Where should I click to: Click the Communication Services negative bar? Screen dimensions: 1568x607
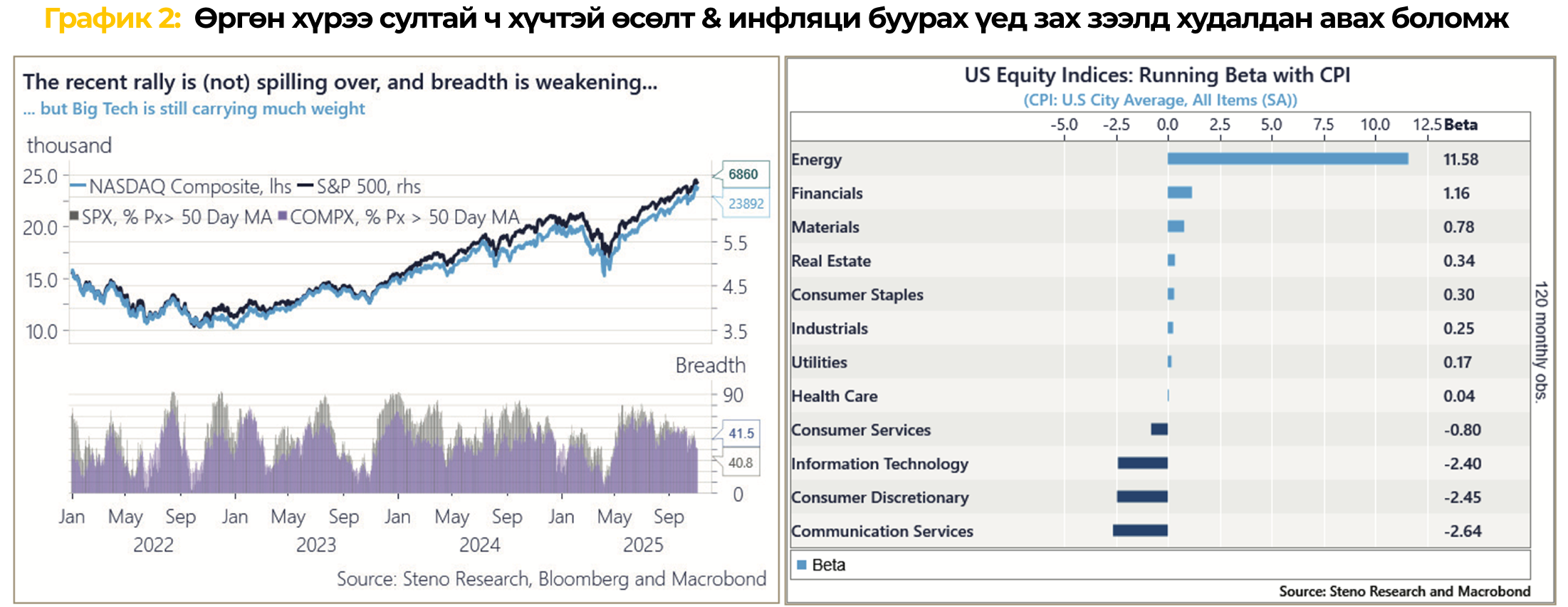[1140, 531]
